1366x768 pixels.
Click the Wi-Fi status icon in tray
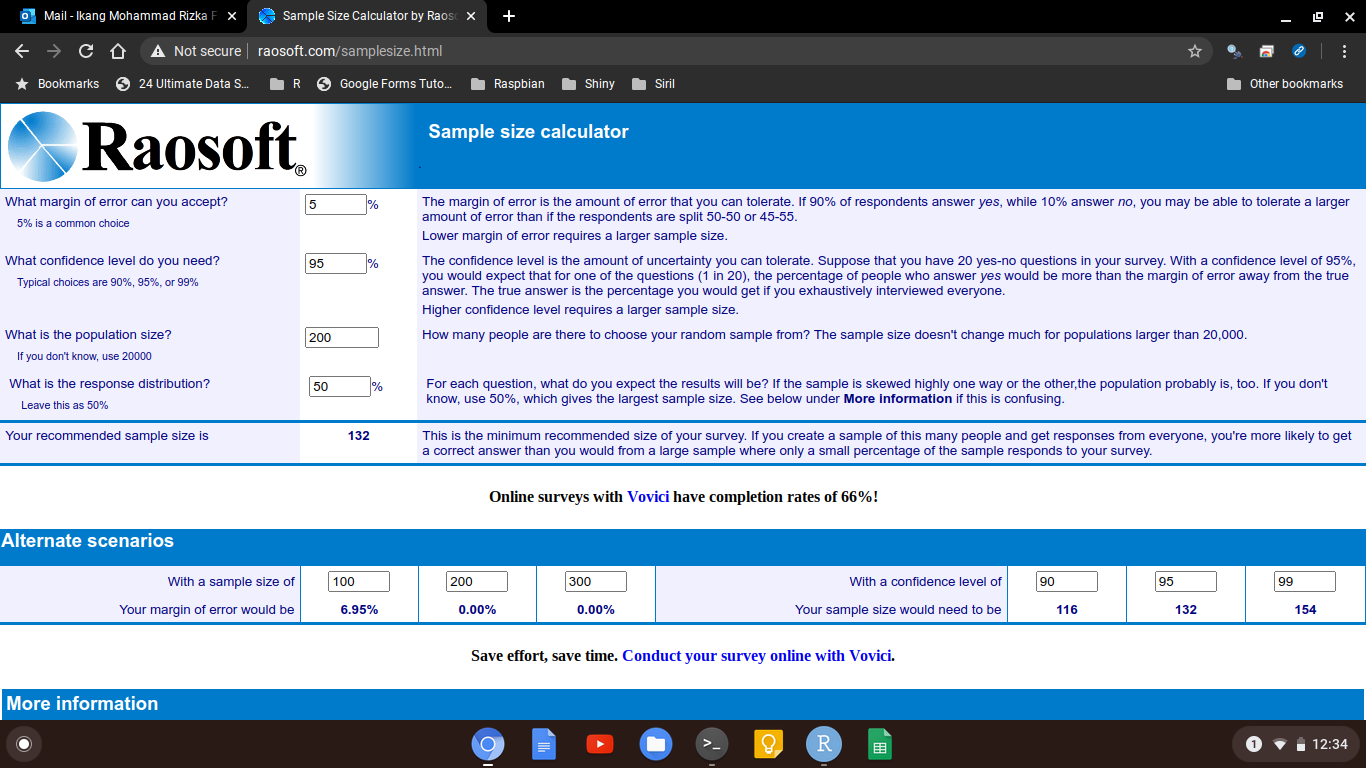[1280, 744]
